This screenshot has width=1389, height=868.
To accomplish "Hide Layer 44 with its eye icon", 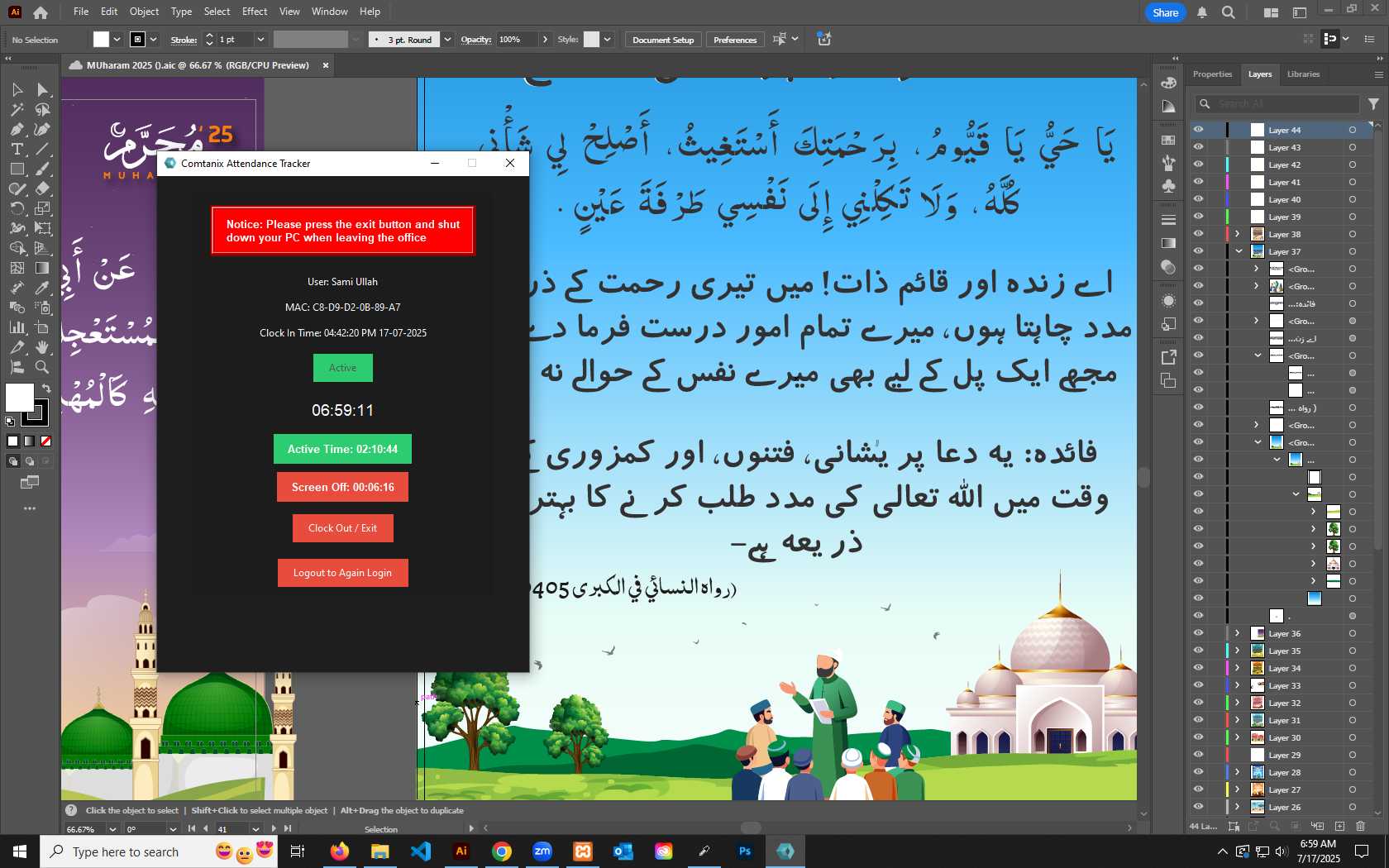I will pos(1198,130).
